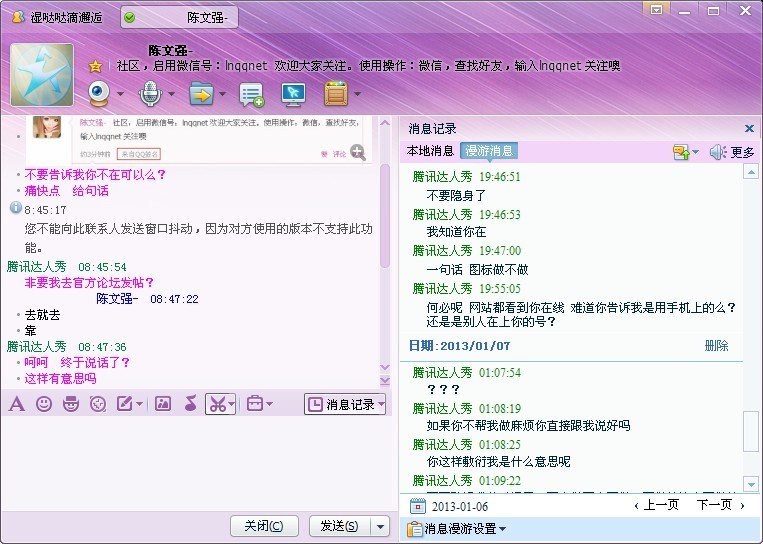Launch remote desktop assistance icon
Screen dimensions: 763x544
click(x=293, y=94)
